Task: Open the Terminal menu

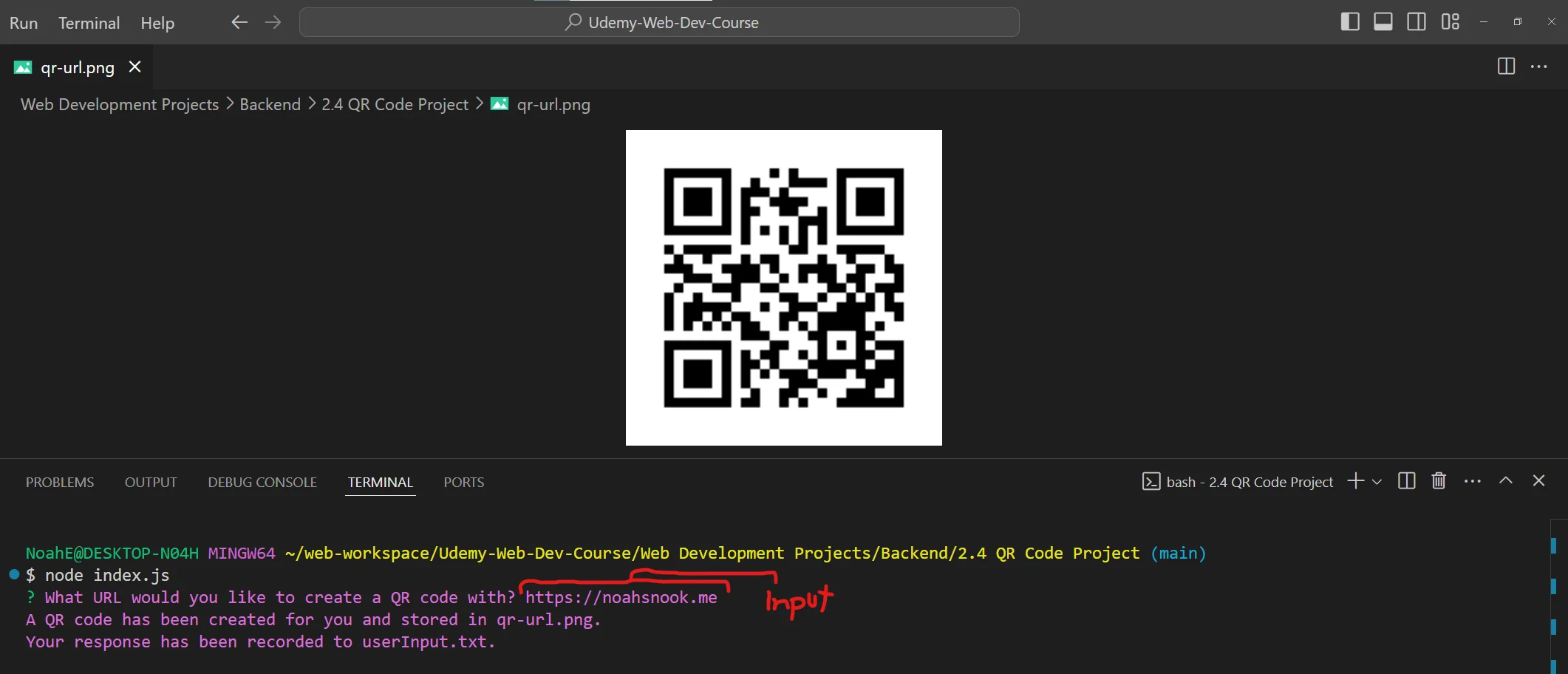Action: 89,23
